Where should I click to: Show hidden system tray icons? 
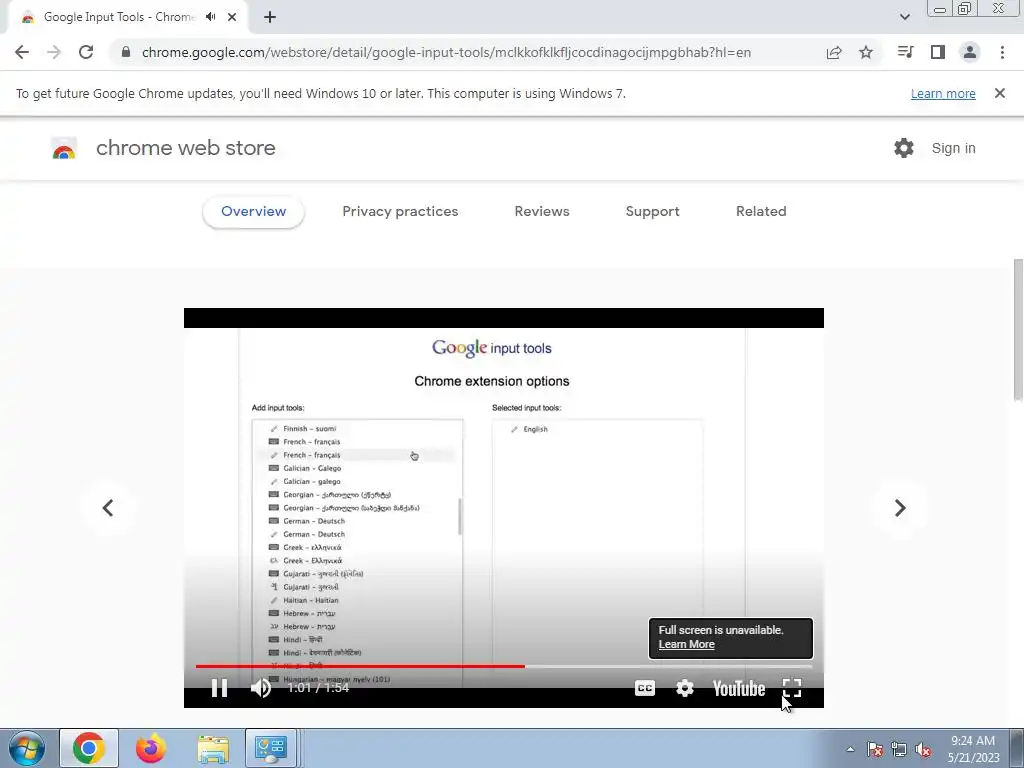tap(850, 750)
